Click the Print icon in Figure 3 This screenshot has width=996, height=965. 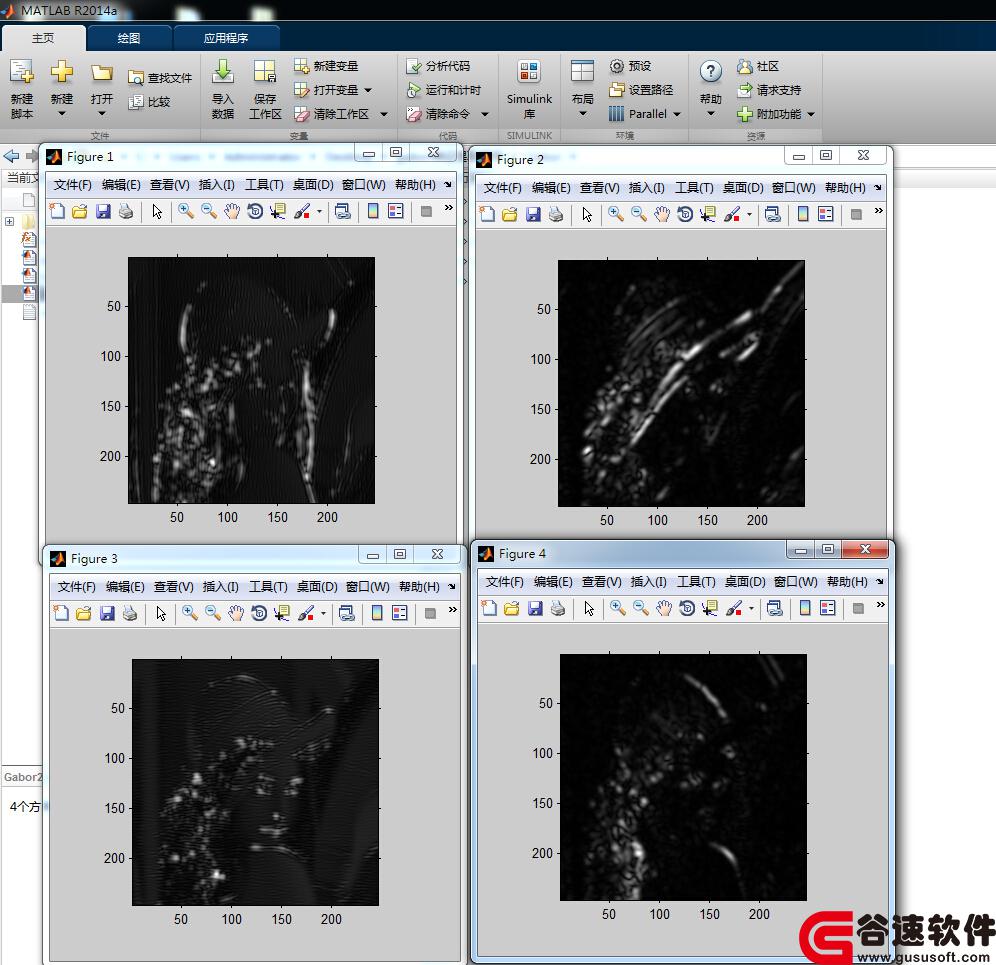(130, 612)
